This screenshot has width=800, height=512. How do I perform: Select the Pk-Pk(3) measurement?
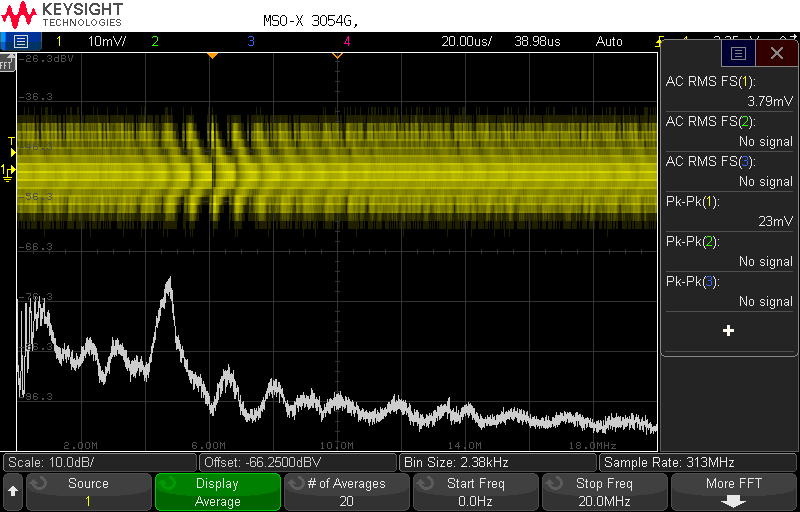tap(729, 291)
